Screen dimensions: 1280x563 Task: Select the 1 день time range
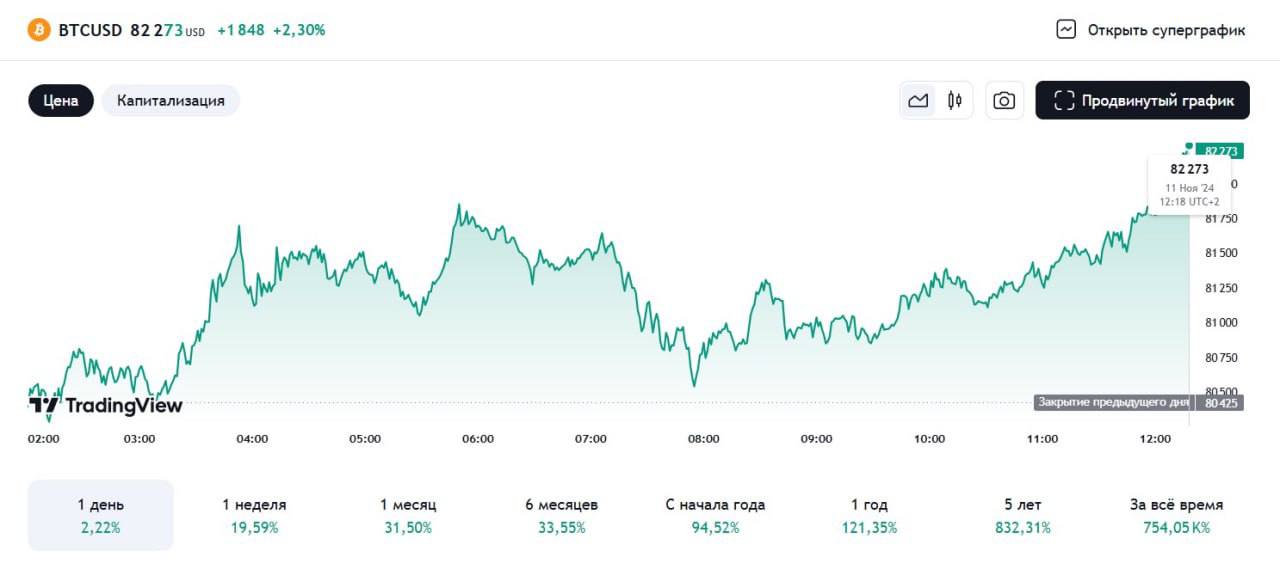point(101,515)
